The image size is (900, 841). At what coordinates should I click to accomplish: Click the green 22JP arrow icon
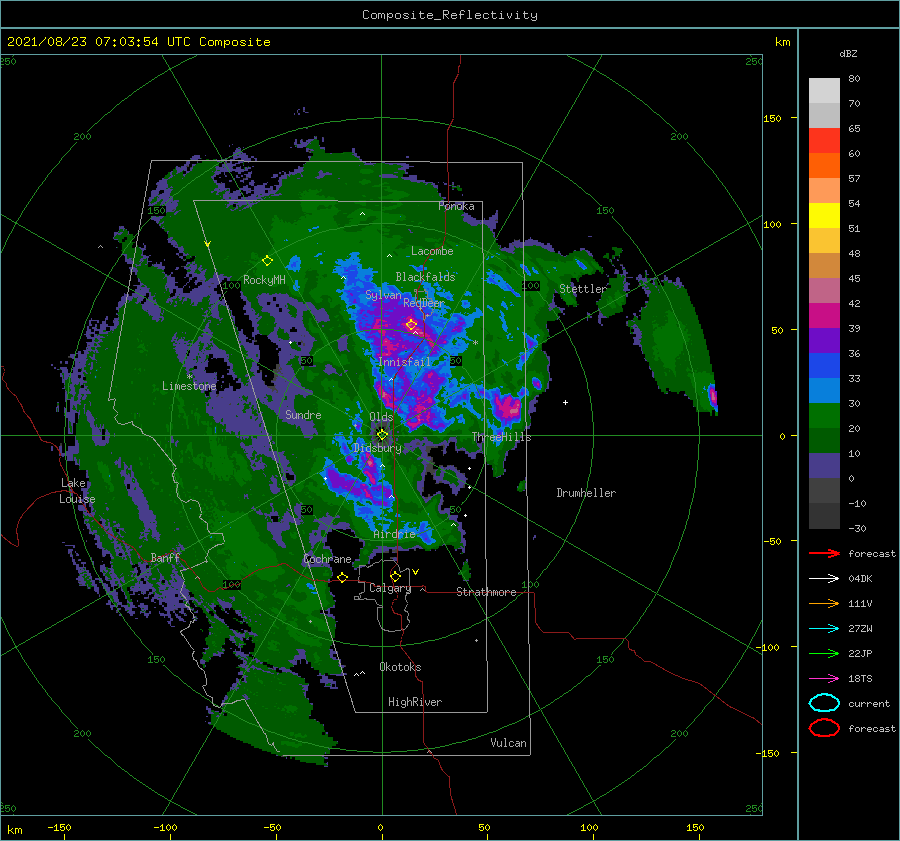pyautogui.click(x=824, y=653)
